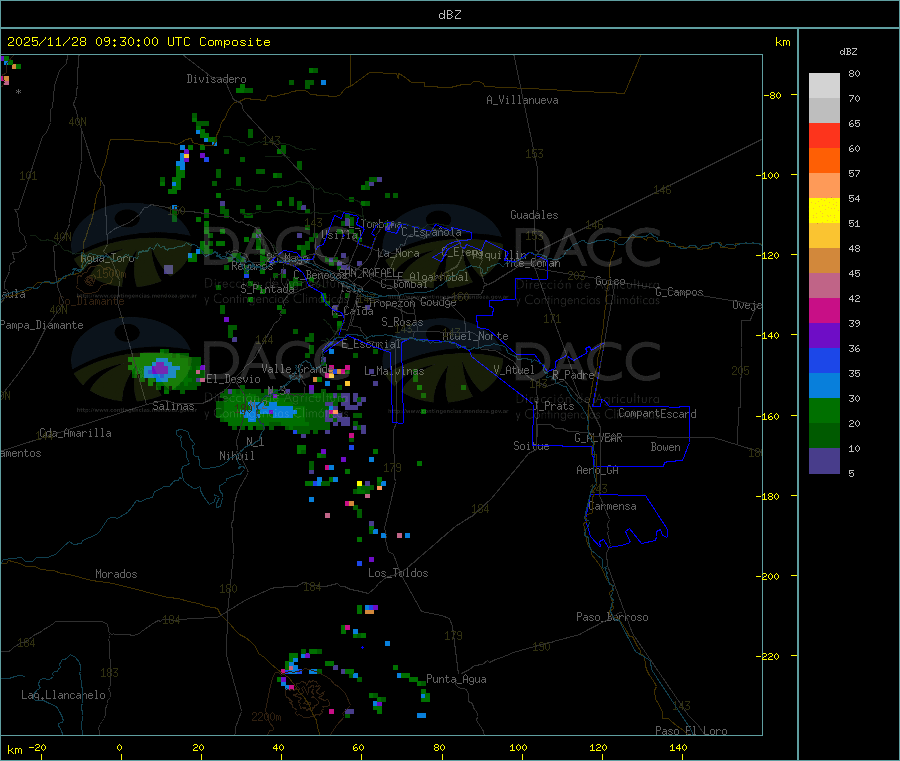This screenshot has width=900, height=761.
Task: Click the 'Paso_El_Loro' label
Action: click(x=691, y=731)
